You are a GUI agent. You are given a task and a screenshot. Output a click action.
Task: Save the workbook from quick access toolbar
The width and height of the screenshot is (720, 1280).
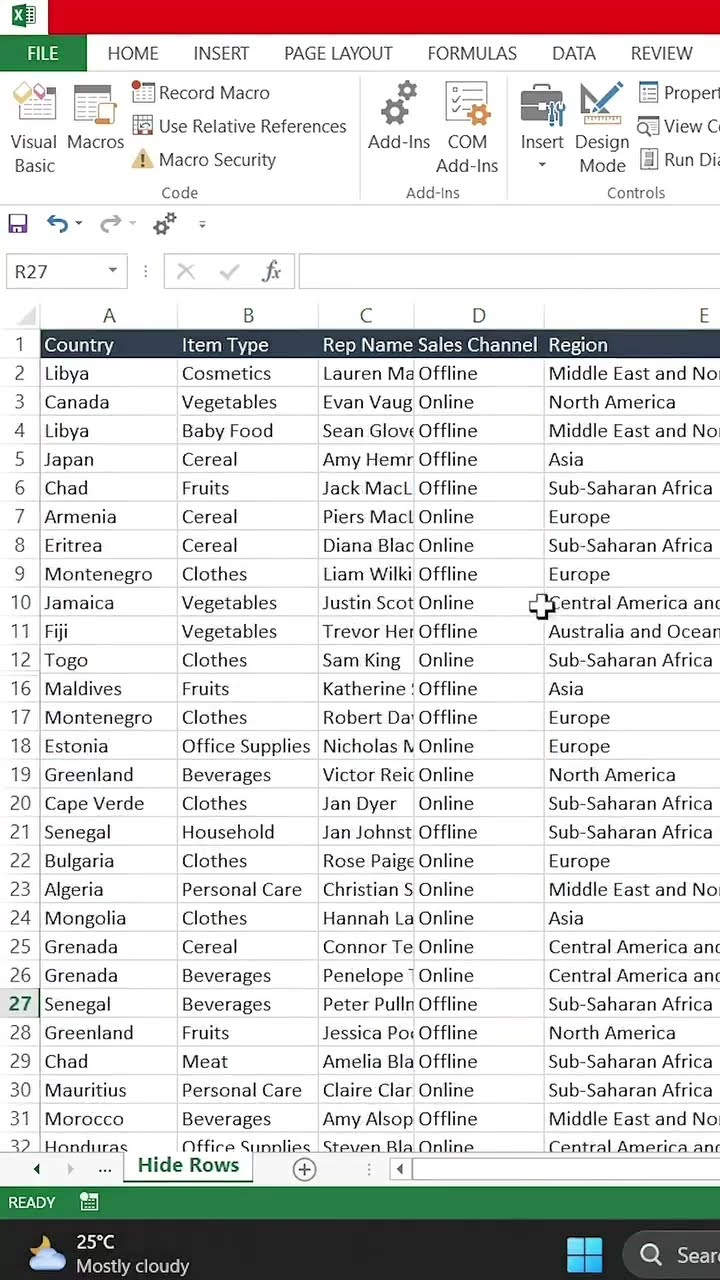click(x=18, y=224)
